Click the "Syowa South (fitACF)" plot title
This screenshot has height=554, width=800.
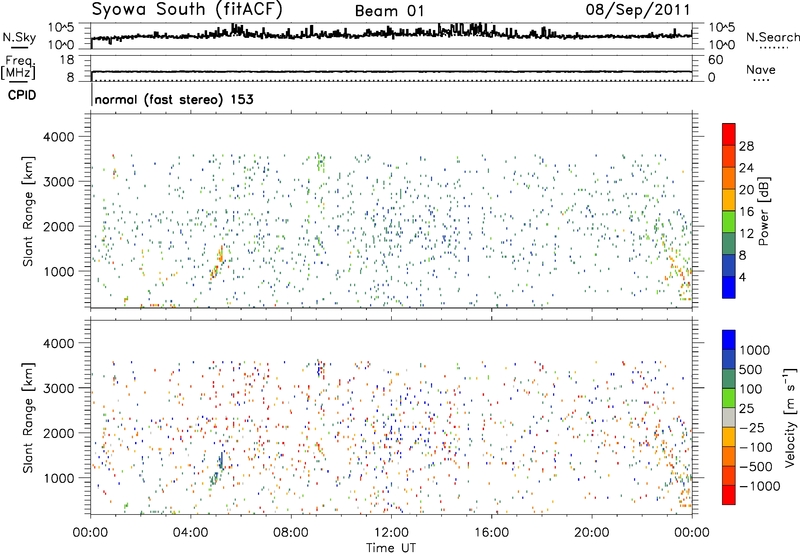click(187, 10)
